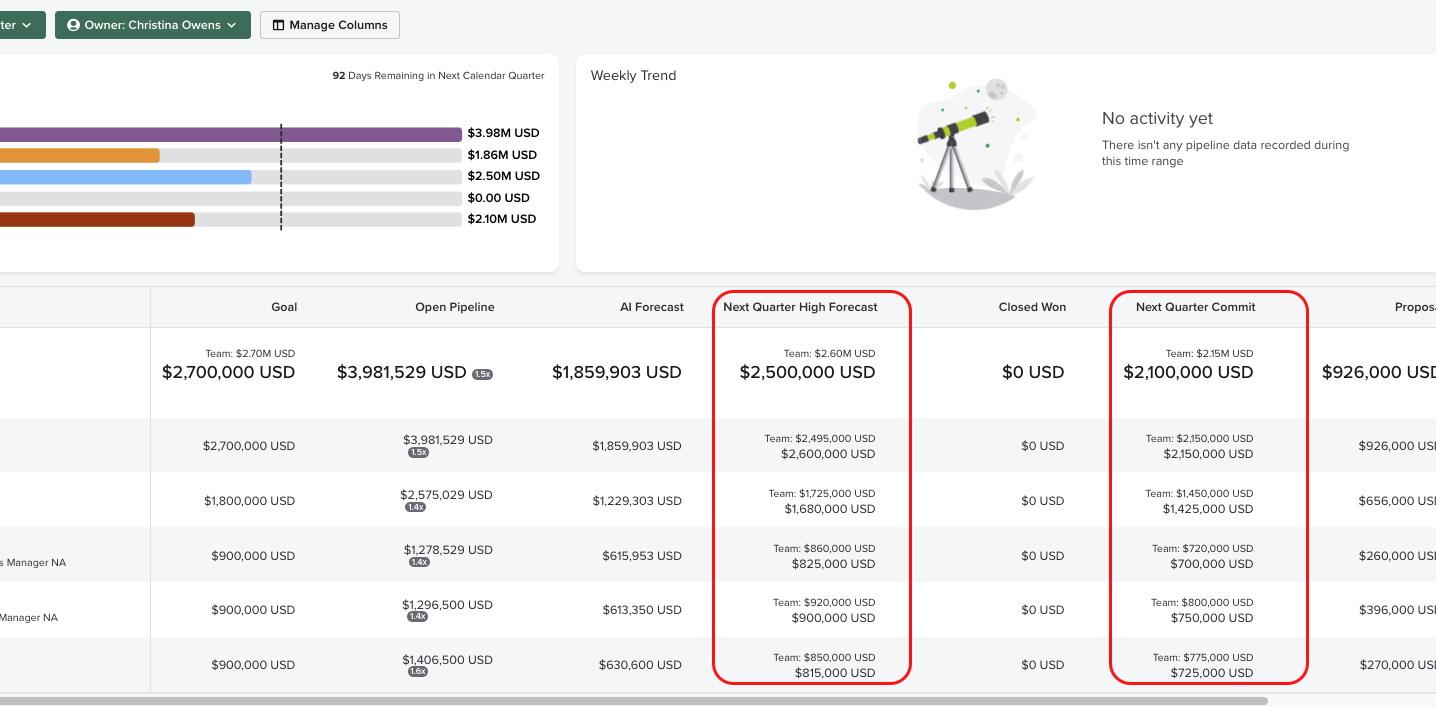Expand the Owner: Christina Owens dropdown chevron
1436x707 pixels.
(232, 25)
